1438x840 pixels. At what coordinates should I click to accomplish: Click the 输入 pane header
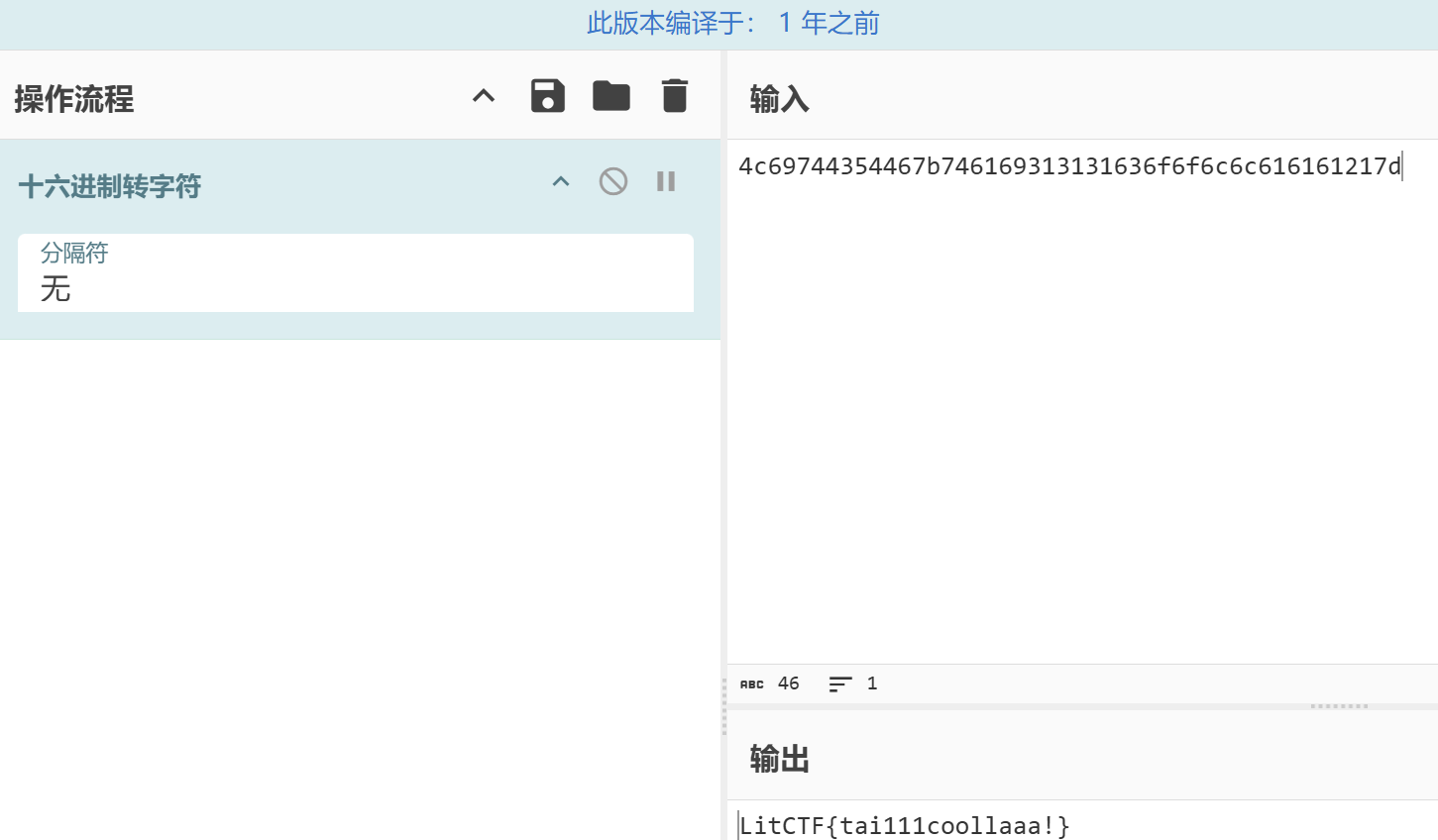click(779, 99)
